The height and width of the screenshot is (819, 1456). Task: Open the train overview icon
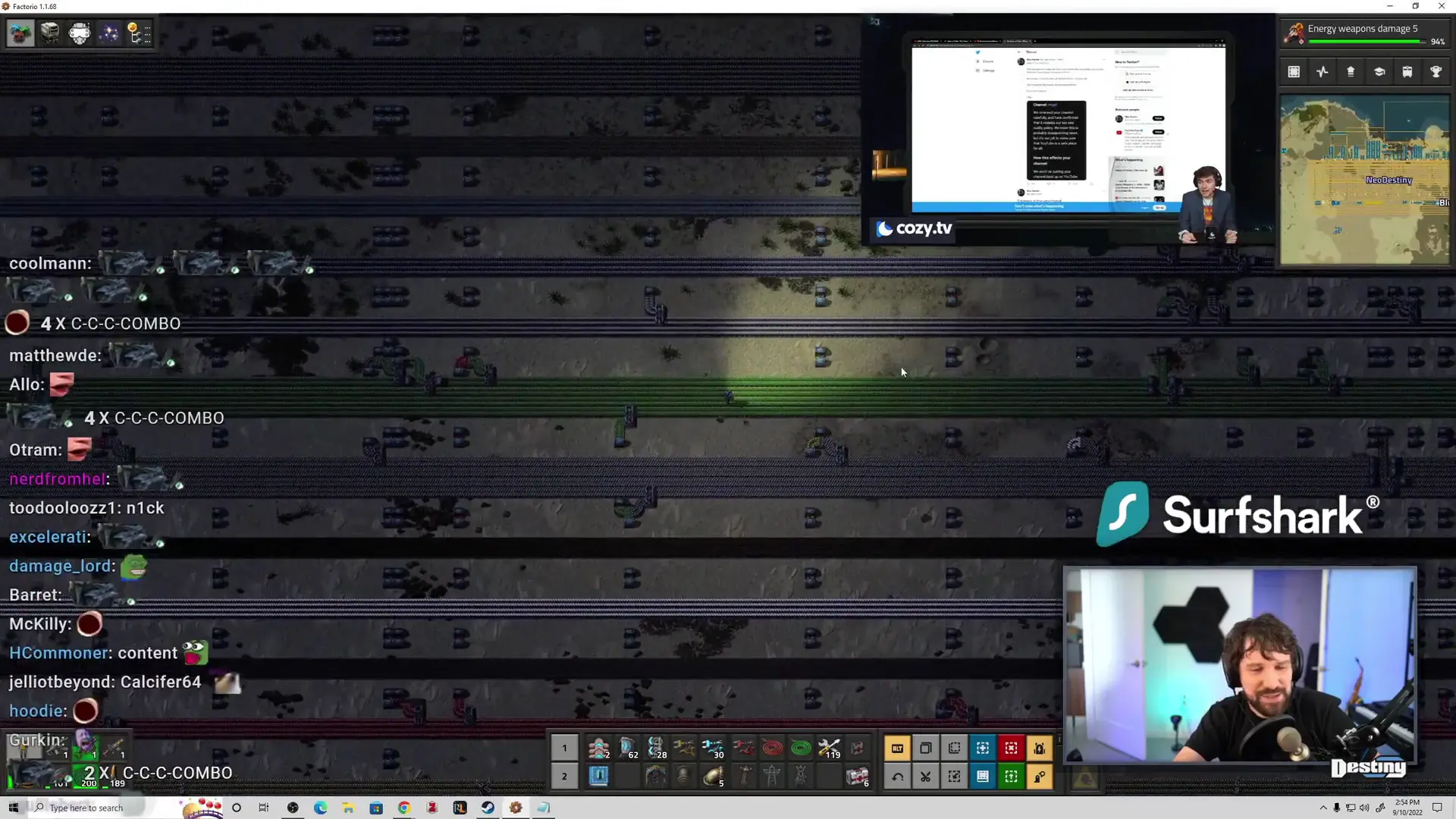1407,71
